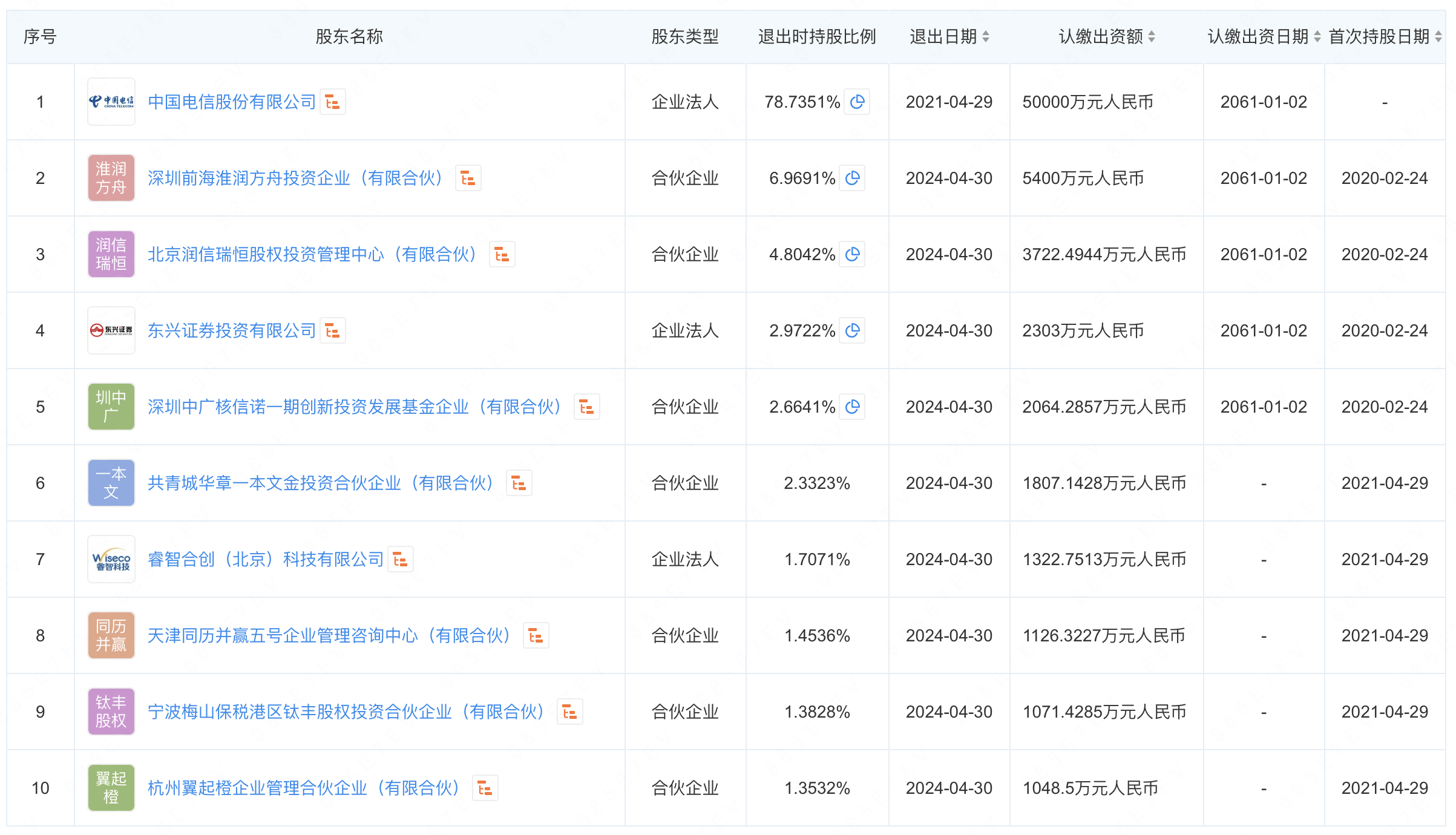Sort by 退出日期 column
Viewport: 1456px width, 835px height.
(986, 37)
